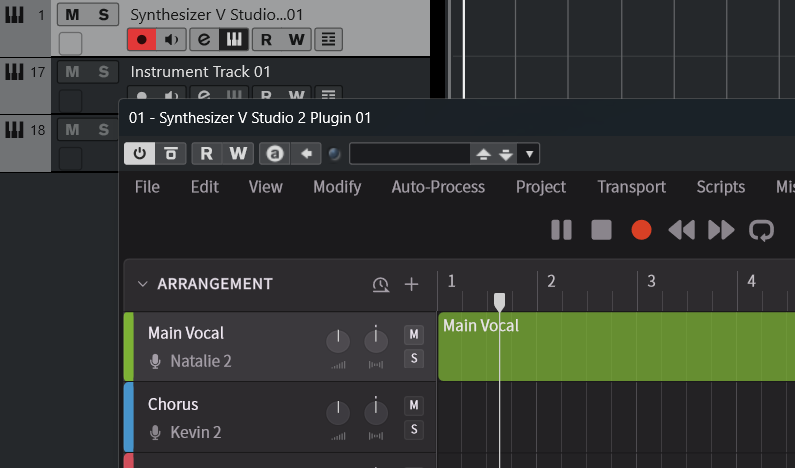Enable plugin Read automation R button
Screen dimensions: 795x468
pos(206,154)
